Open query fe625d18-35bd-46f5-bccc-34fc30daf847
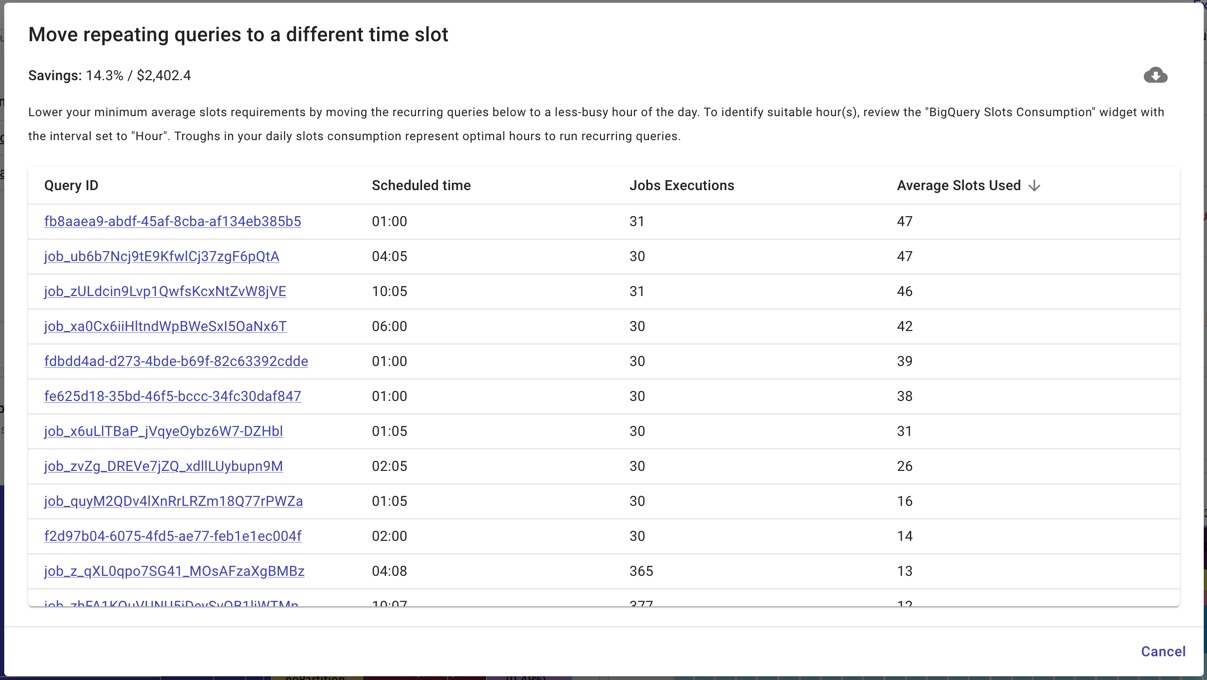This screenshot has height=680, width=1207. pyautogui.click(x=172, y=396)
